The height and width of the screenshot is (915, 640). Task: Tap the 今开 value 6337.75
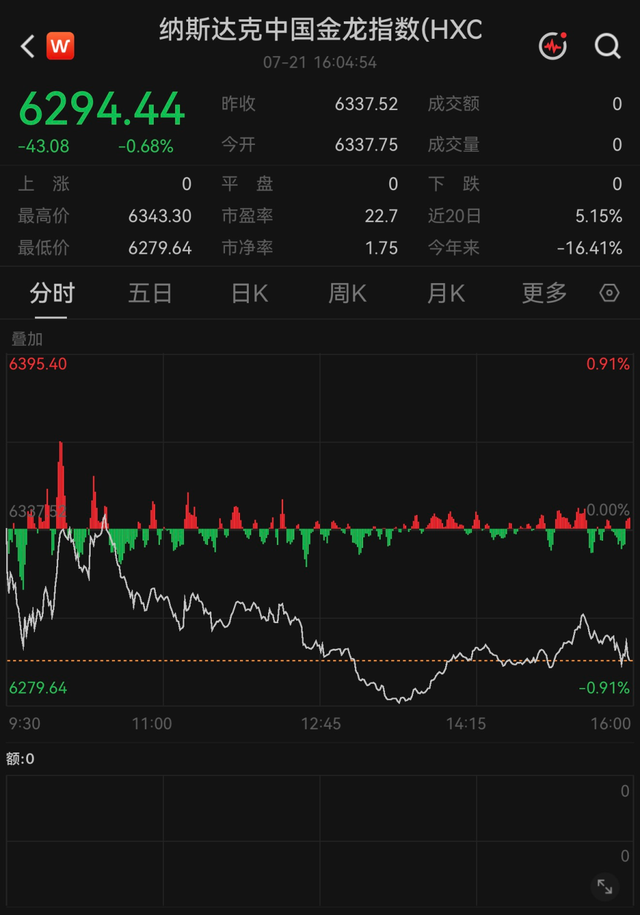[x=366, y=144]
